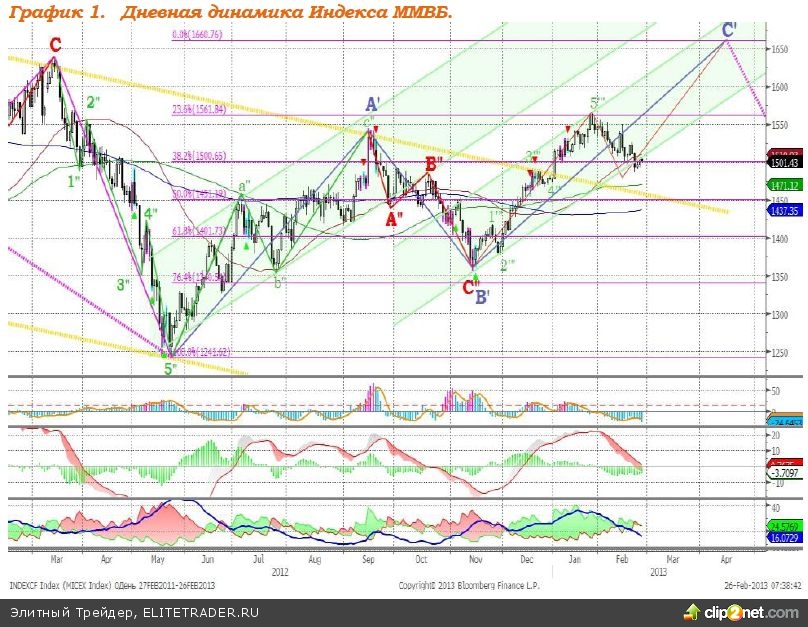Select the 23.6% (1561.84) Fibonacci level label
This screenshot has height=627, width=808.
tap(200, 111)
